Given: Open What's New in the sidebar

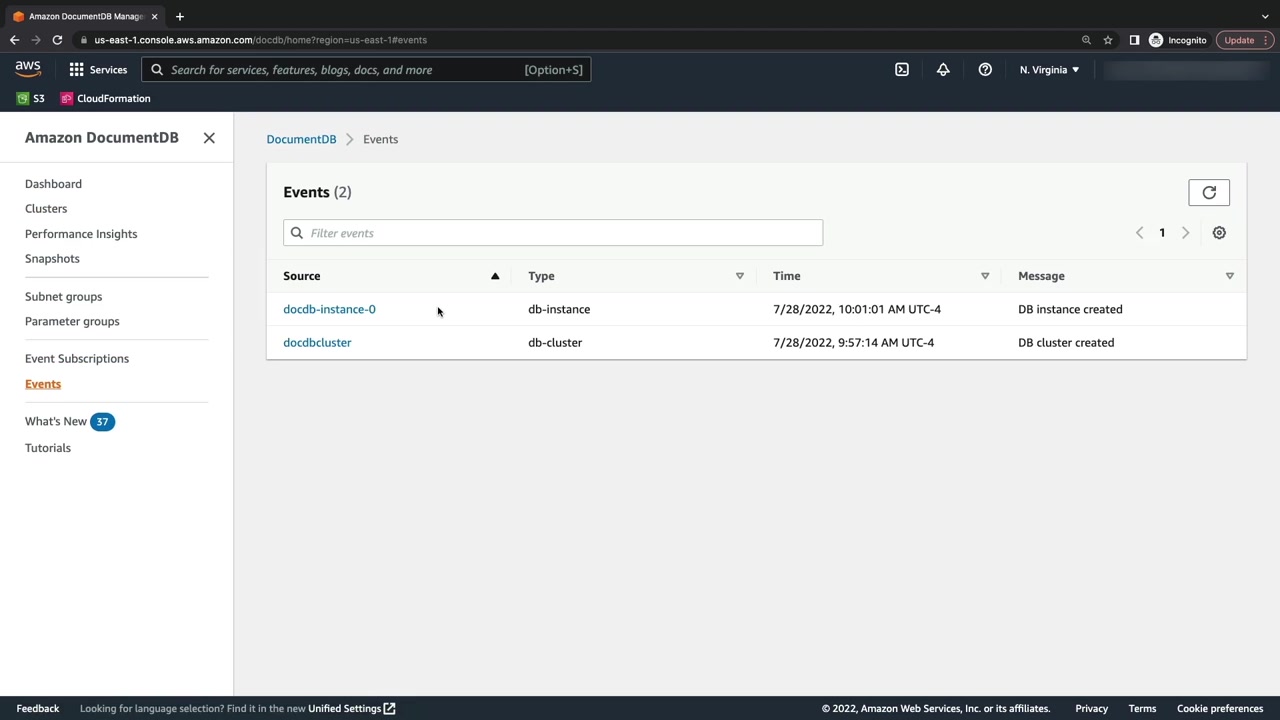Looking at the screenshot, I should 56,422.
